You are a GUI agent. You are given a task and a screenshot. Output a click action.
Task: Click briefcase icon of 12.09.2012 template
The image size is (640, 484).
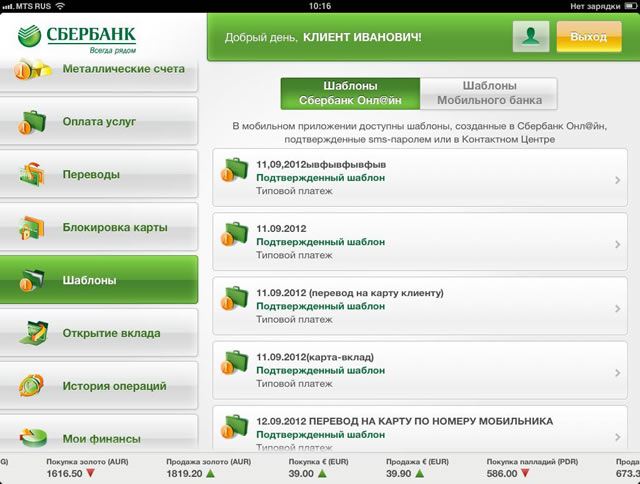point(235,426)
